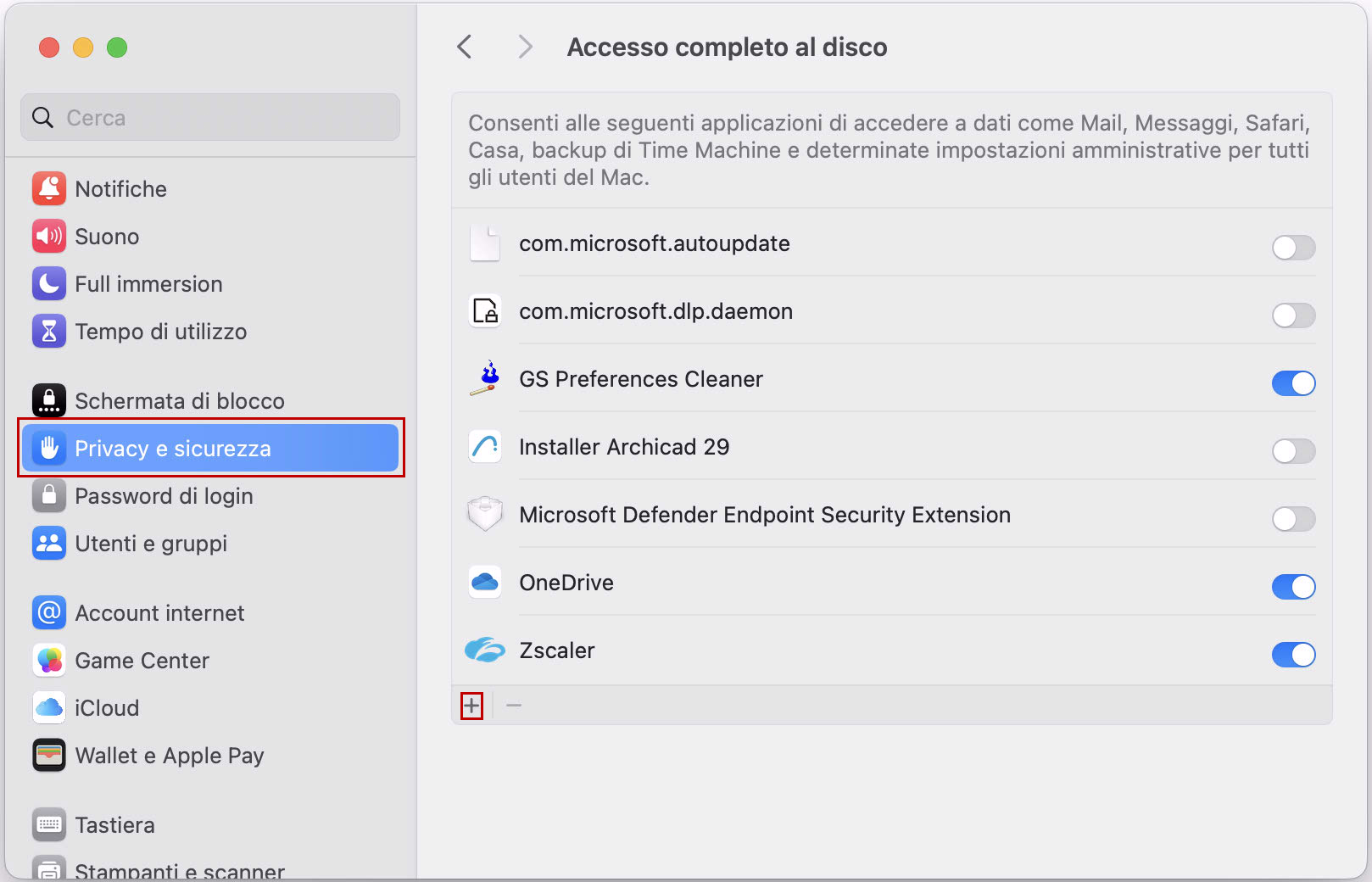The height and width of the screenshot is (882, 1372).
Task: Click the forward navigation chevron
Action: click(x=524, y=47)
